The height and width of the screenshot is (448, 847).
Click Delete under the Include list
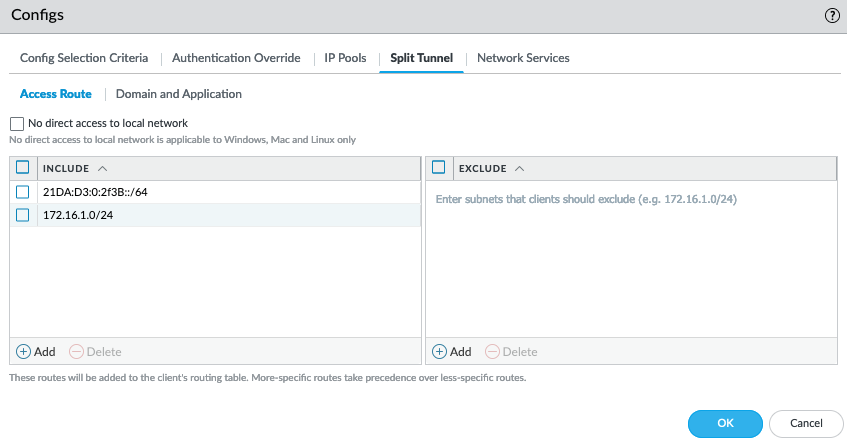(x=95, y=352)
